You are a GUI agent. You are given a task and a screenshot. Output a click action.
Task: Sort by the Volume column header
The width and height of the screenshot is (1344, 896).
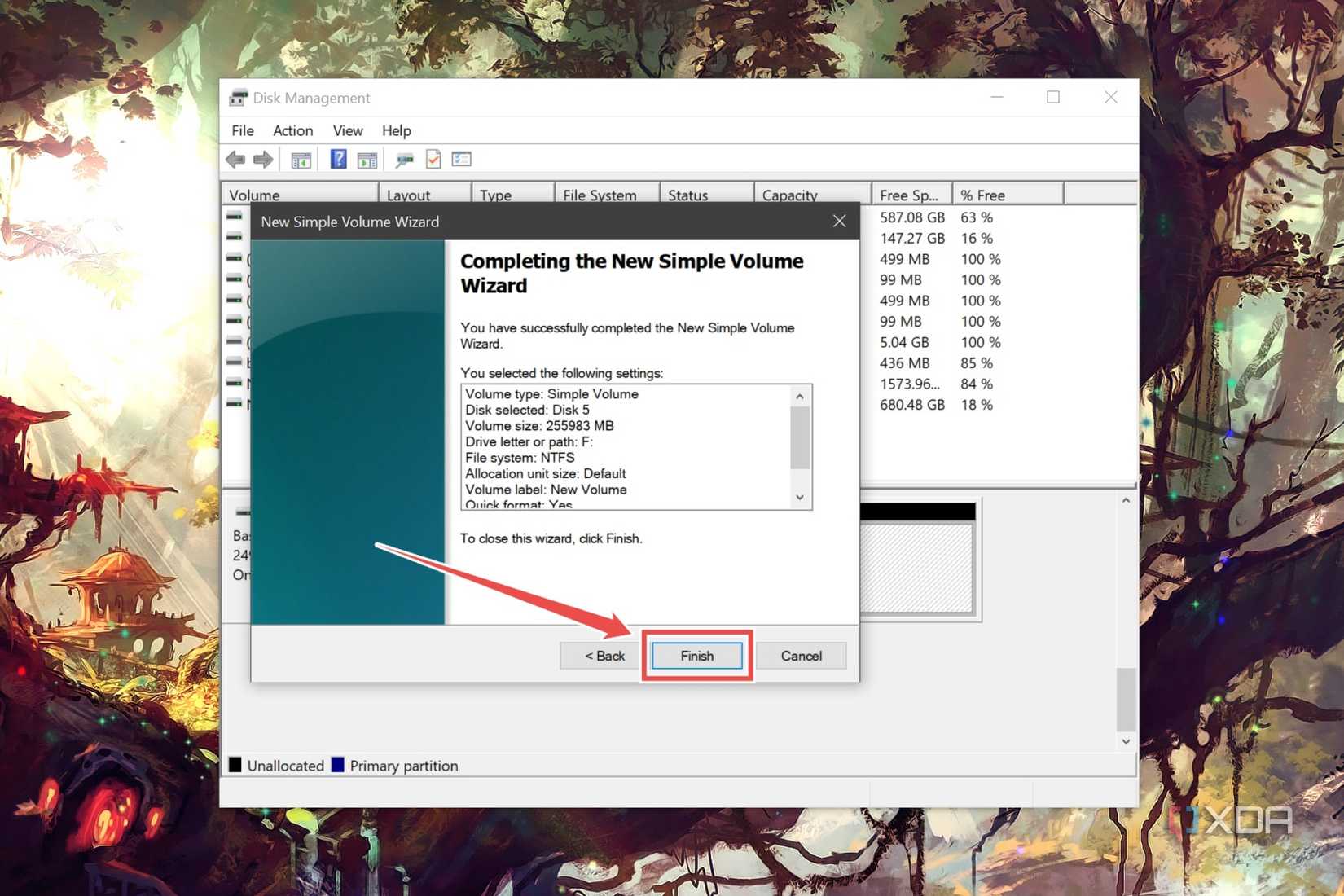[x=300, y=195]
